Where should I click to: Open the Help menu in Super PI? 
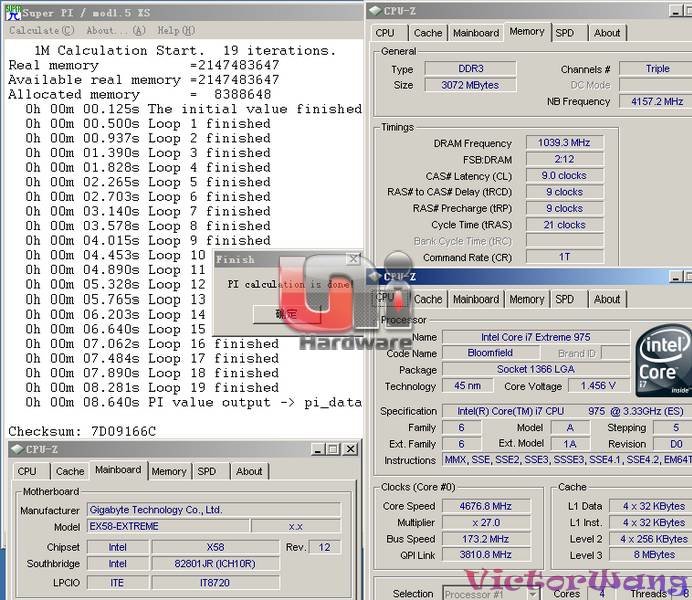(x=176, y=30)
